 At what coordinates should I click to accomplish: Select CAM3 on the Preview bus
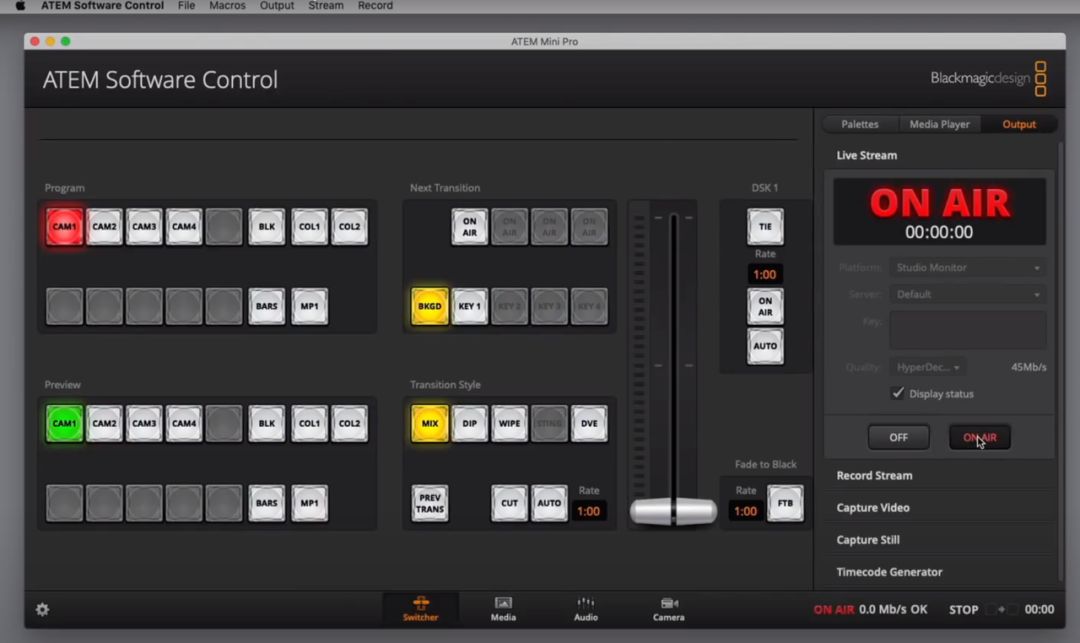pyautogui.click(x=144, y=423)
